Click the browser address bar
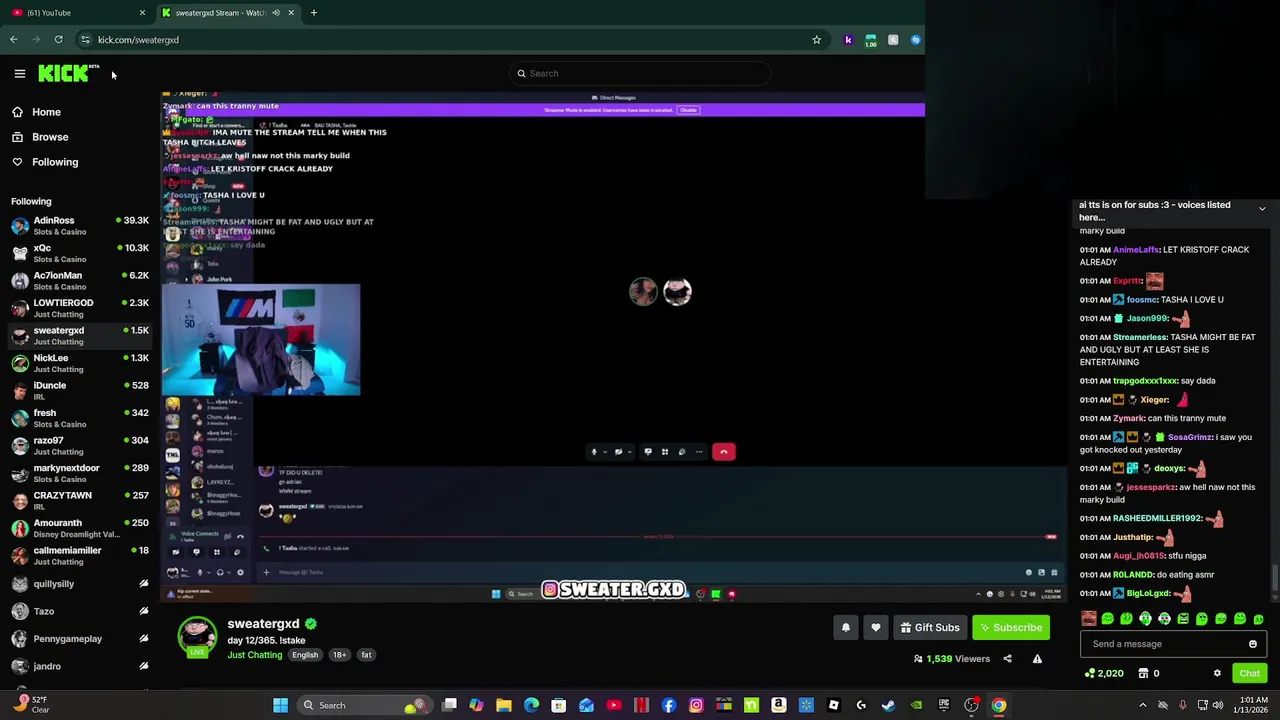Image resolution: width=1280 pixels, height=720 pixels. click(x=450, y=40)
